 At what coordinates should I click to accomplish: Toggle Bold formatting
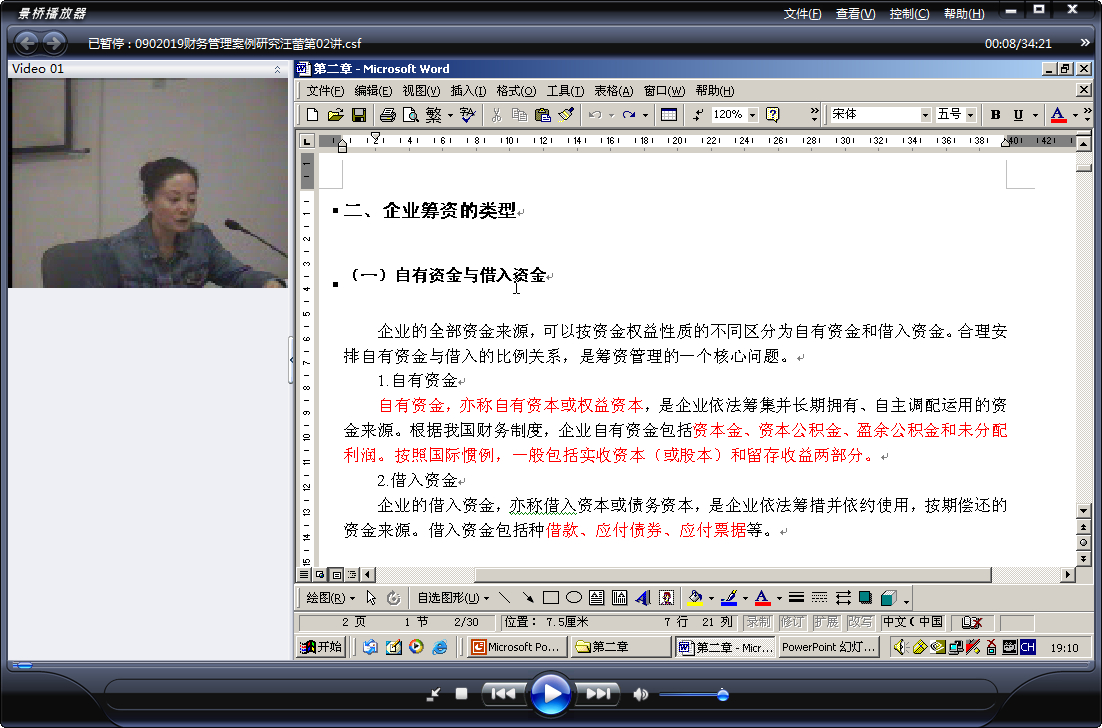click(995, 115)
